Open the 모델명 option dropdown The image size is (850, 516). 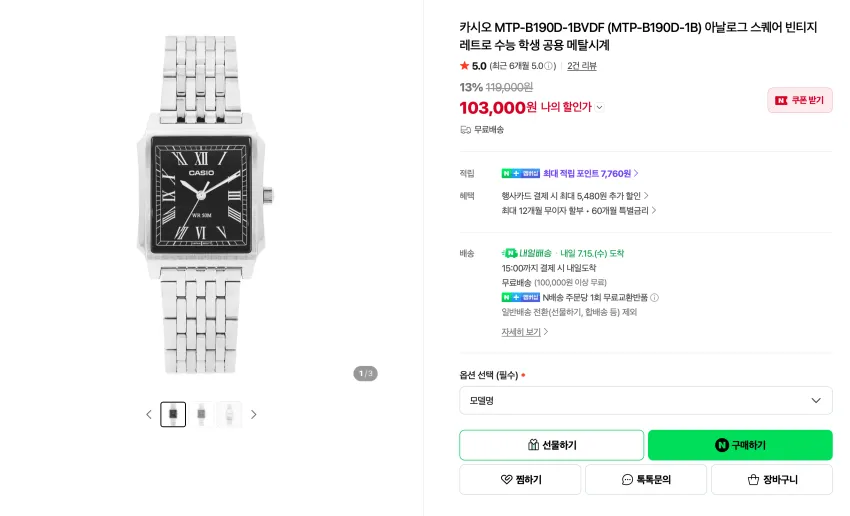click(x=646, y=401)
